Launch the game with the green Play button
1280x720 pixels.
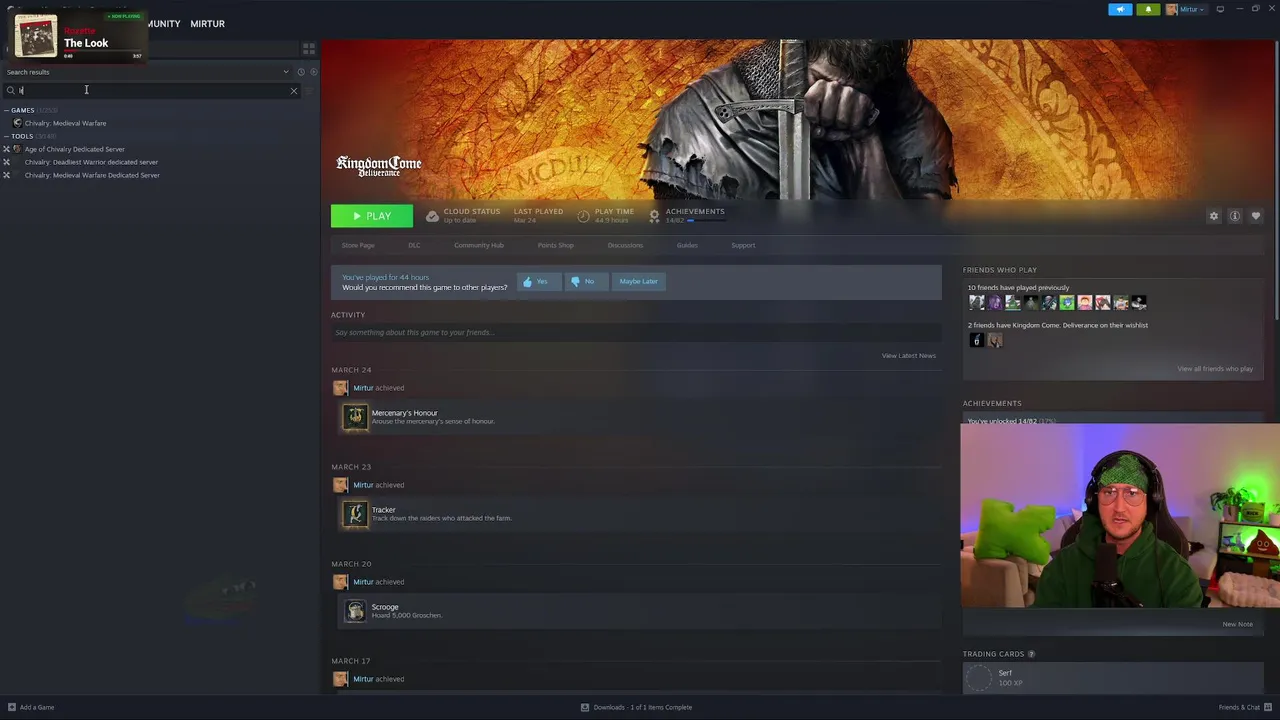click(x=372, y=216)
